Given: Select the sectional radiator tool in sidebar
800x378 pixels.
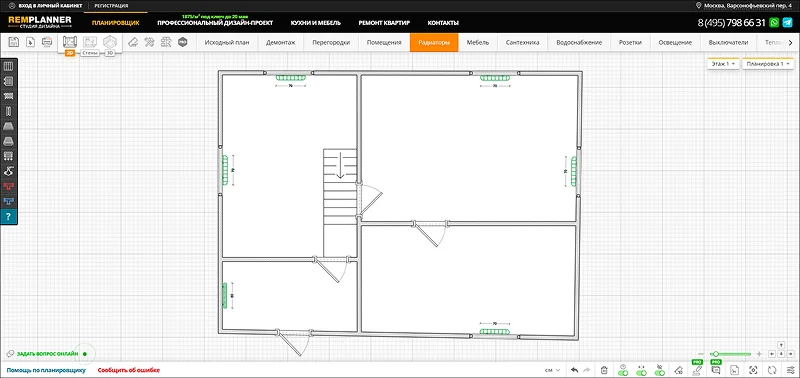Looking at the screenshot, I should (8, 66).
